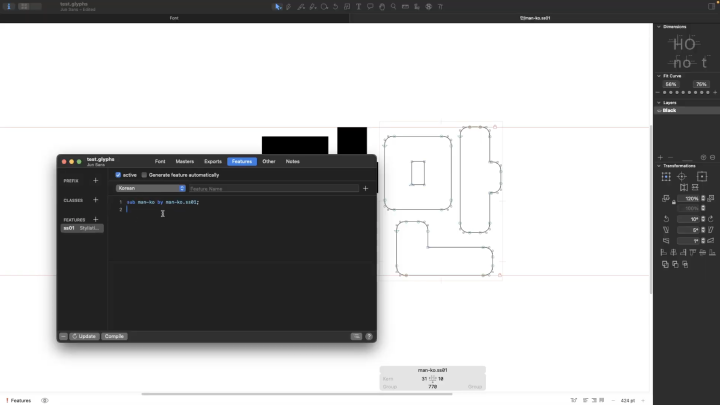Click the 56% Fit Curve field
Image resolution: width=720 pixels, height=405 pixels.
pos(671,84)
